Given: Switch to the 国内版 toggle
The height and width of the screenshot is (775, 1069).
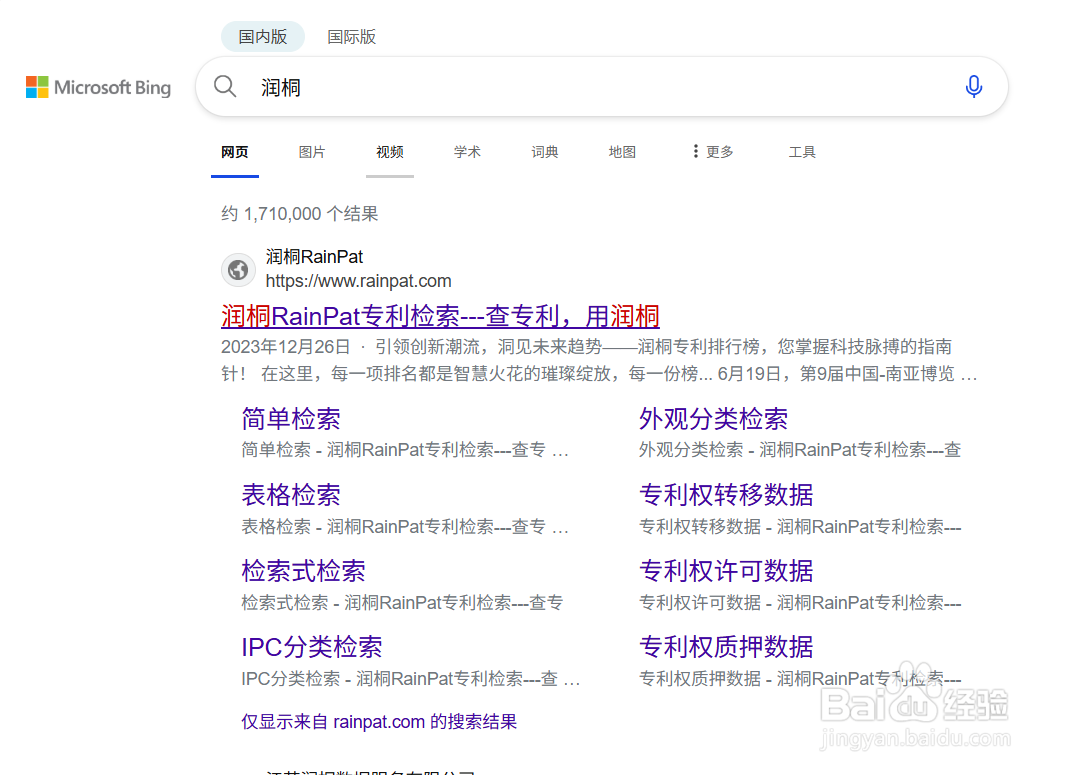Looking at the screenshot, I should click(262, 37).
